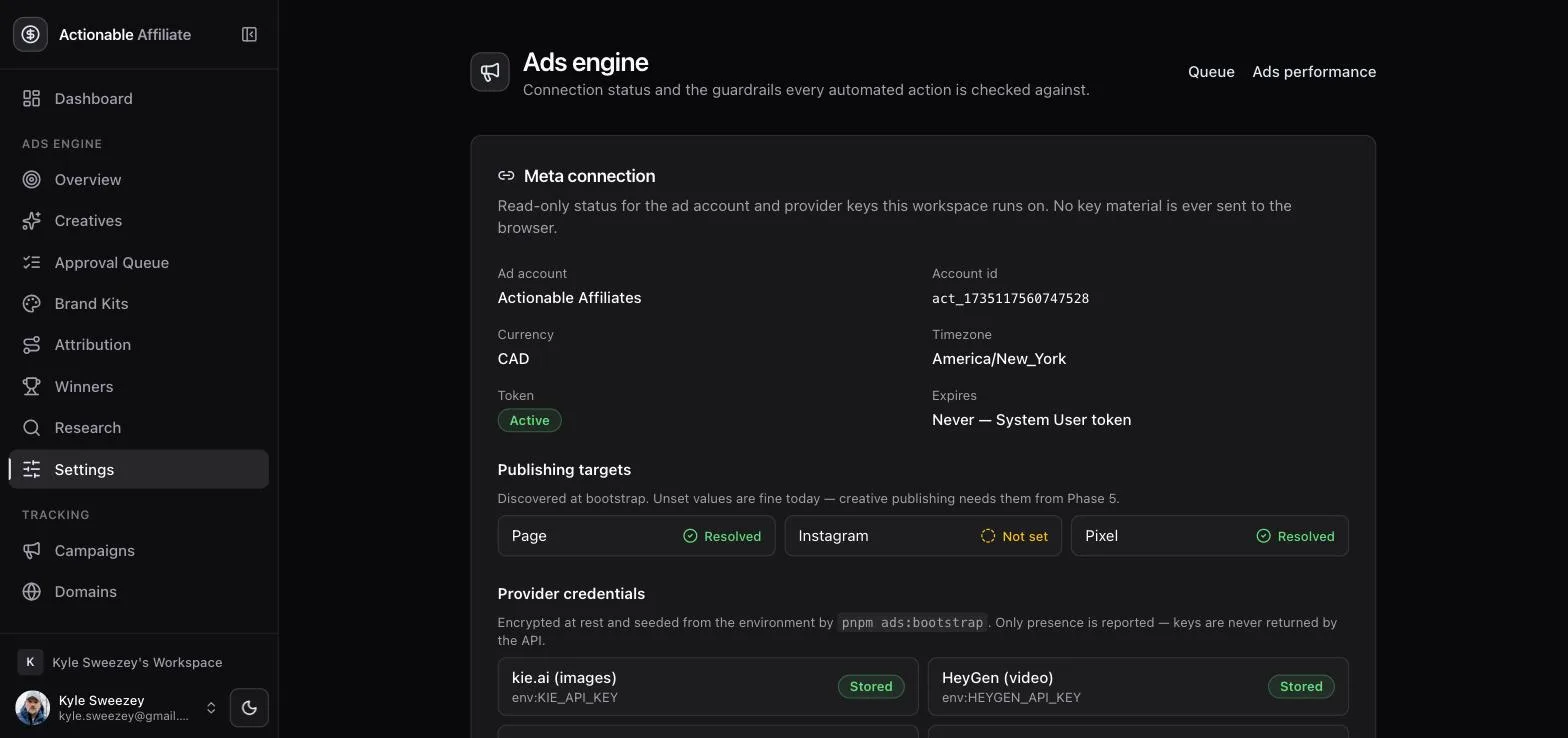Click Never — System User token text

coord(1032,420)
